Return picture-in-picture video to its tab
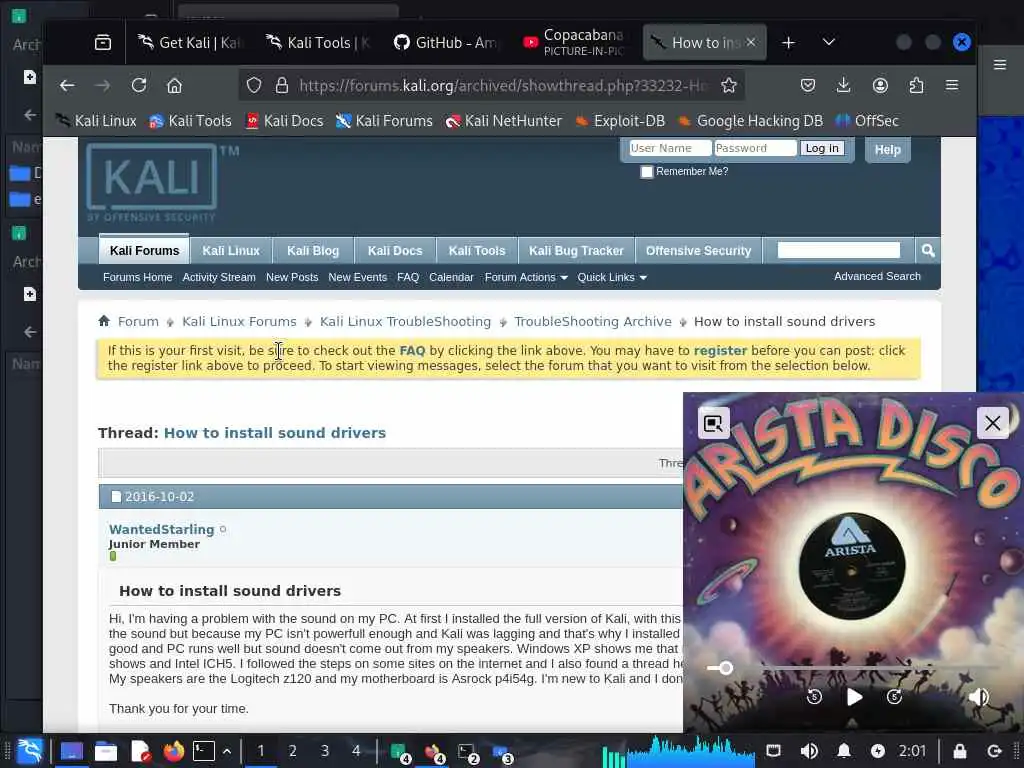This screenshot has width=1024, height=768. 713,424
